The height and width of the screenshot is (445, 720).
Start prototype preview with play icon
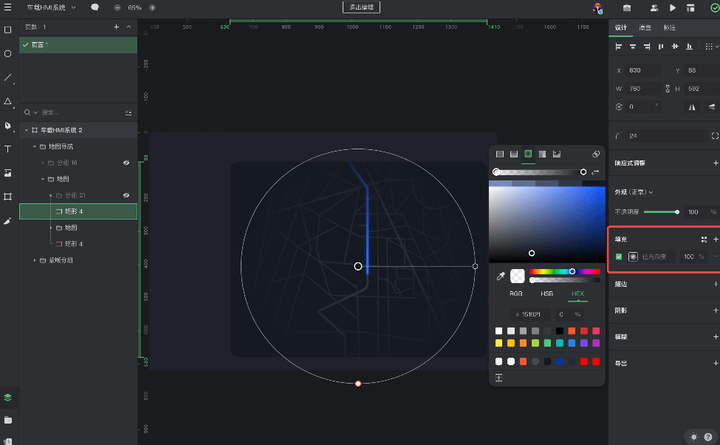point(673,8)
